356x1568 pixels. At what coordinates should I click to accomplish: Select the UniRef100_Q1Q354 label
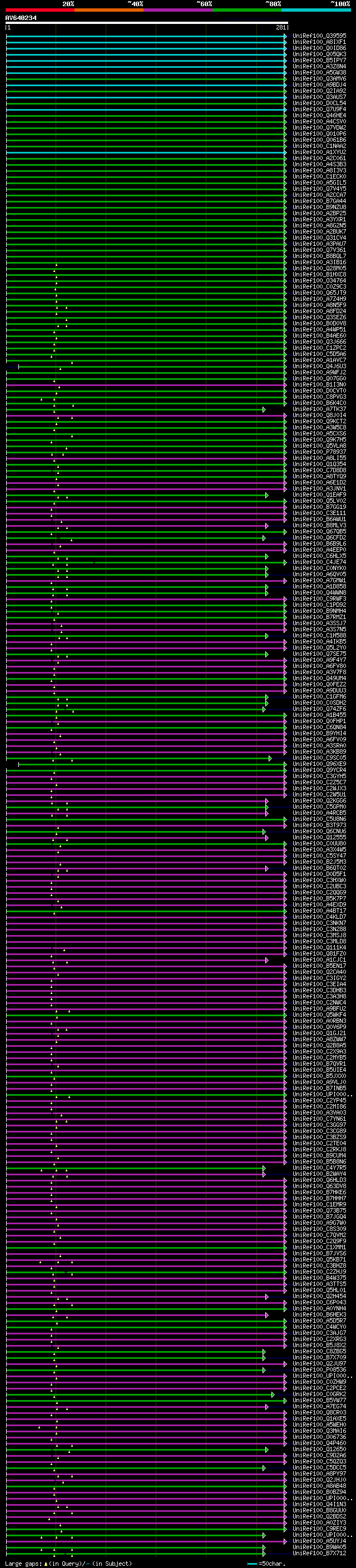click(x=319, y=464)
